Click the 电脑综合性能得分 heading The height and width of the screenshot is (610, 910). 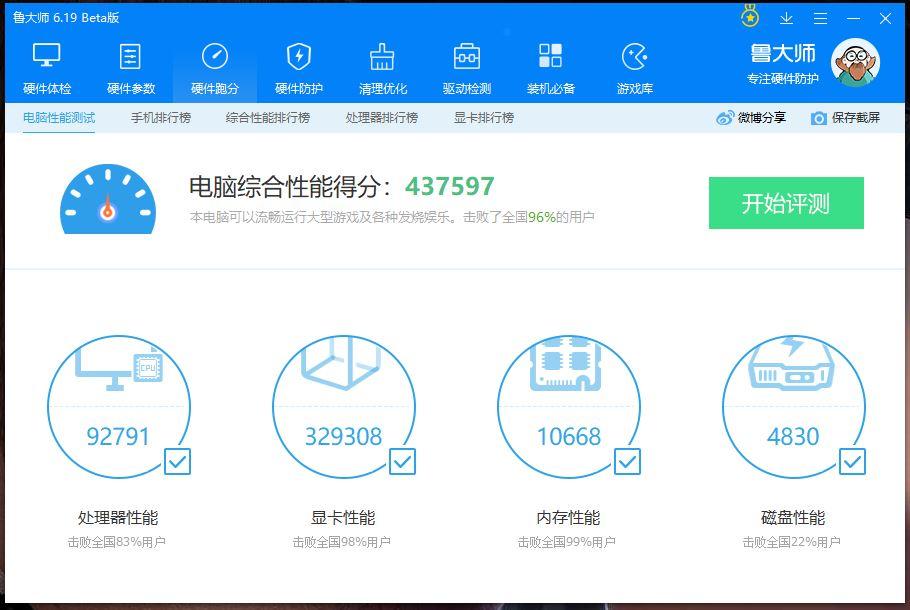[290, 187]
